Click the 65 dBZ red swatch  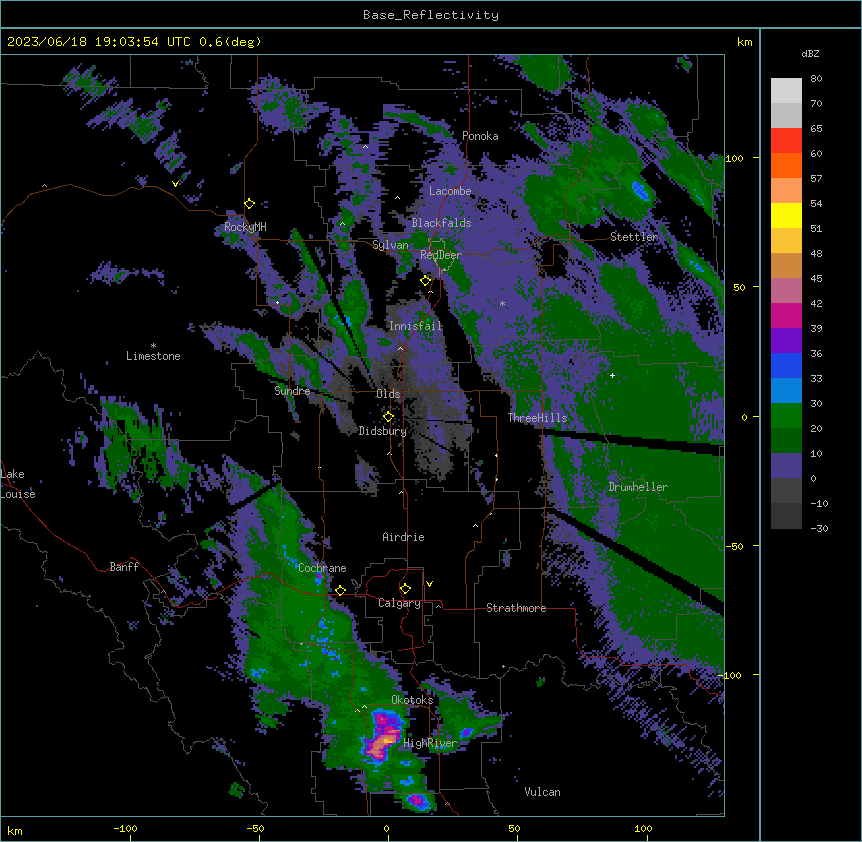coord(786,140)
